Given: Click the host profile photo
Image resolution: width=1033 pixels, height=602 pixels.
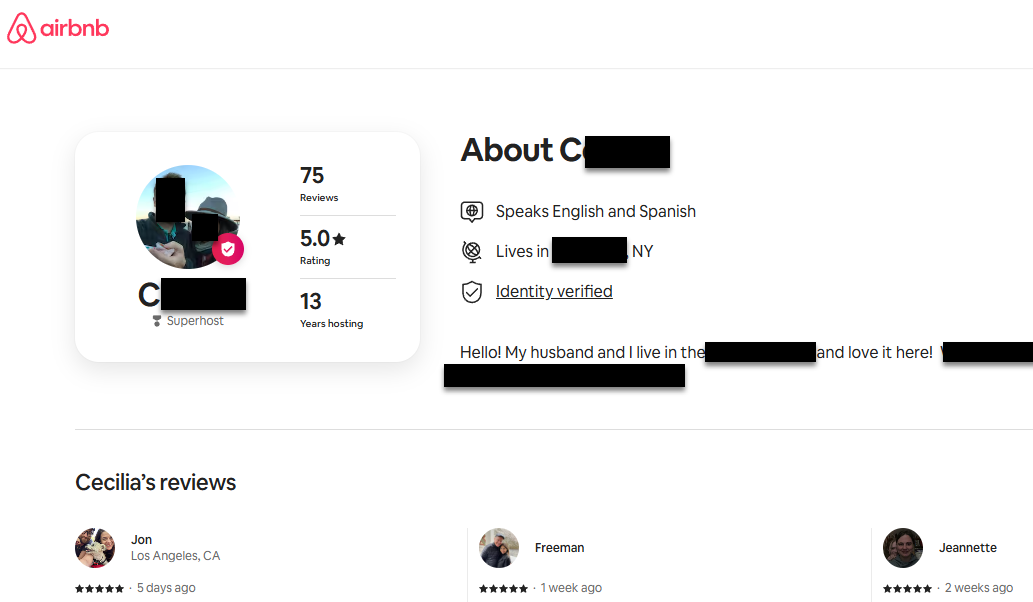Looking at the screenshot, I should [185, 215].
